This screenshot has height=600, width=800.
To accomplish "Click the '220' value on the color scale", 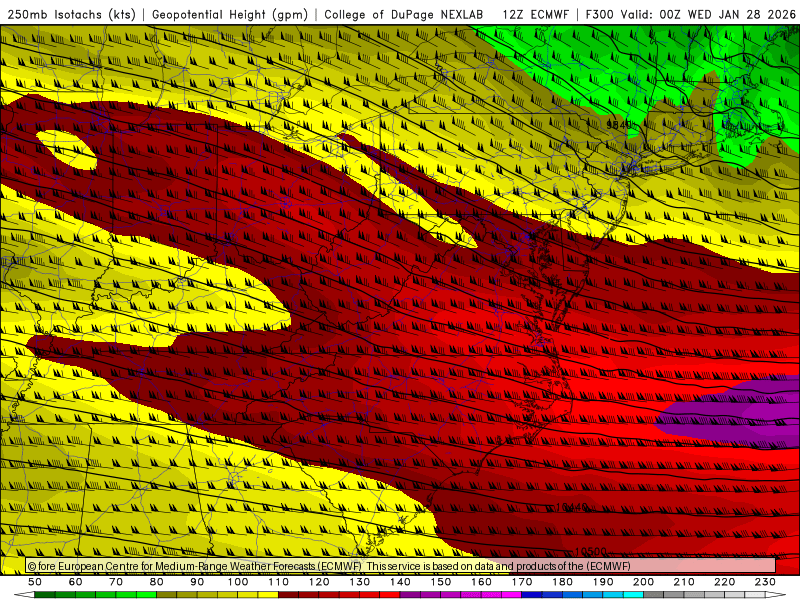I will (725, 582).
